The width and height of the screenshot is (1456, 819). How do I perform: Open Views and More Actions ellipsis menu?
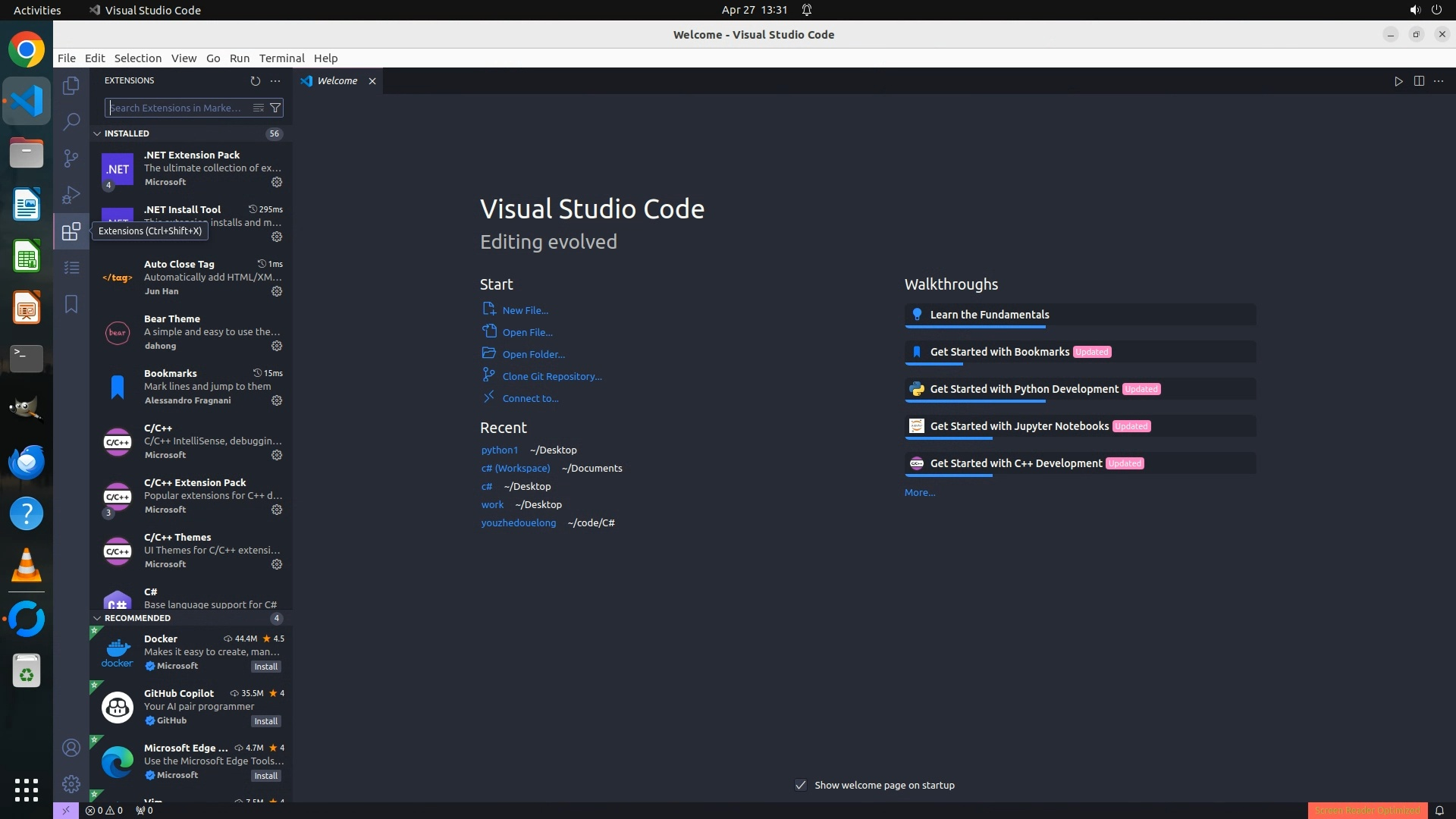[x=275, y=80]
